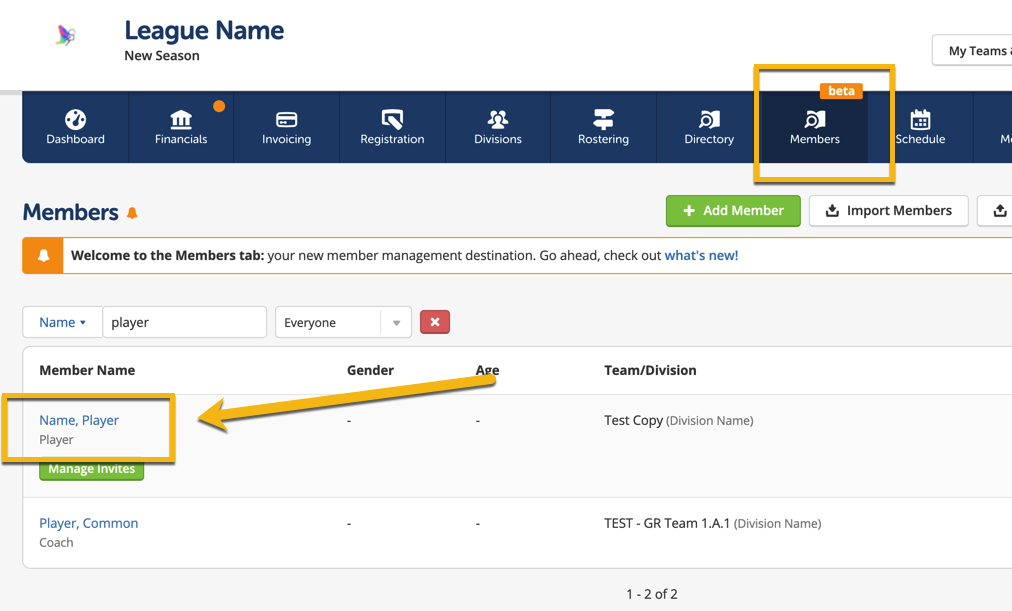Image resolution: width=1012 pixels, height=611 pixels.
Task: Open the Schedule calendar icon
Action: (920, 120)
